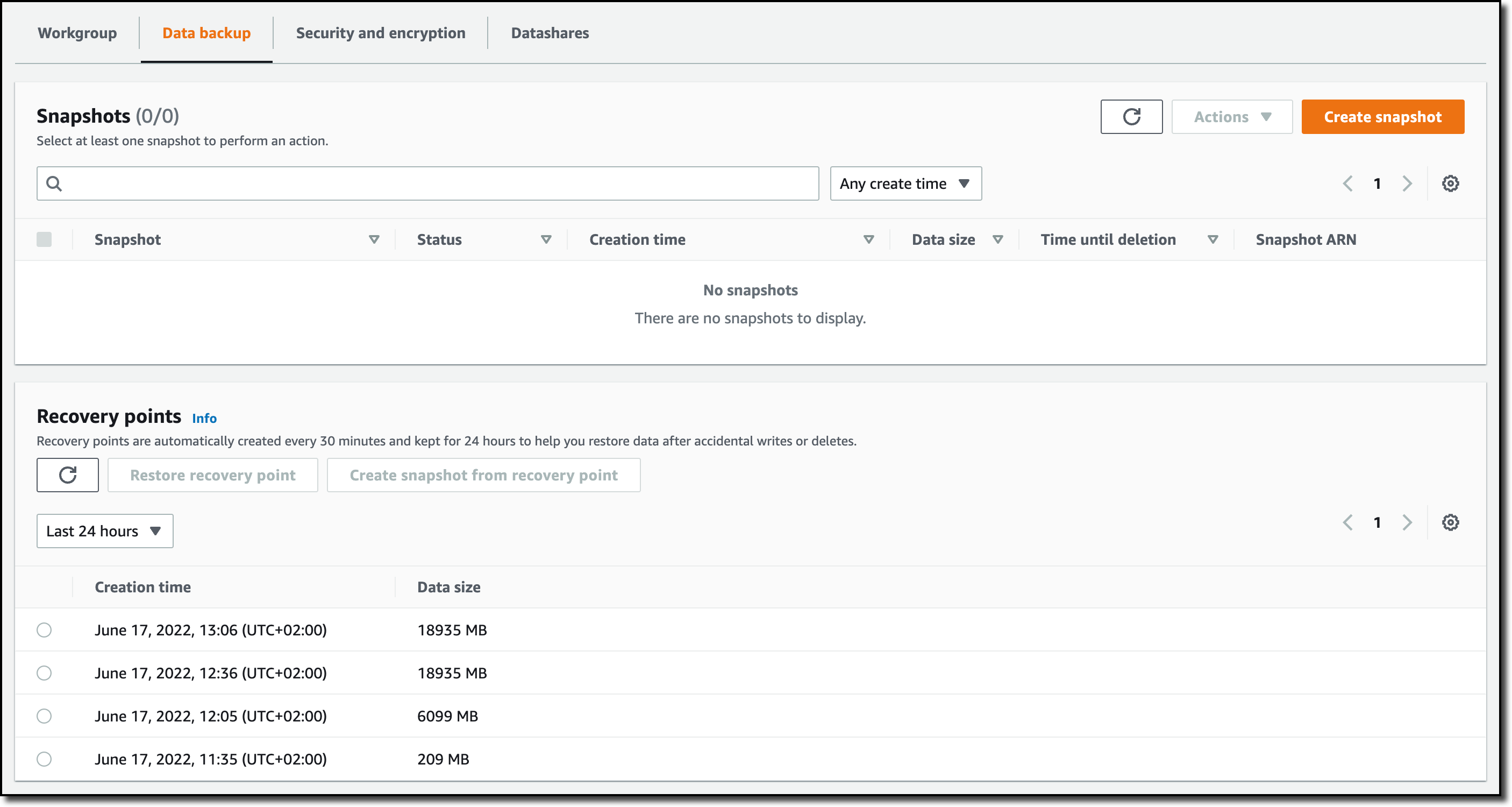Refresh the Snapshots list

pos(1131,117)
